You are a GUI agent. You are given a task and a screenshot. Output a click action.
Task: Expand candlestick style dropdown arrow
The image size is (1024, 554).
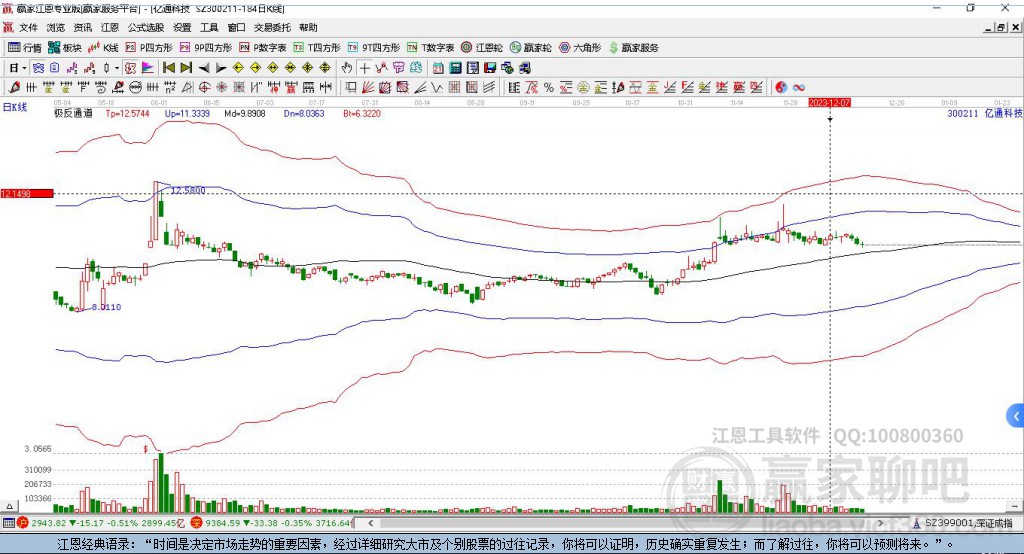(117, 68)
